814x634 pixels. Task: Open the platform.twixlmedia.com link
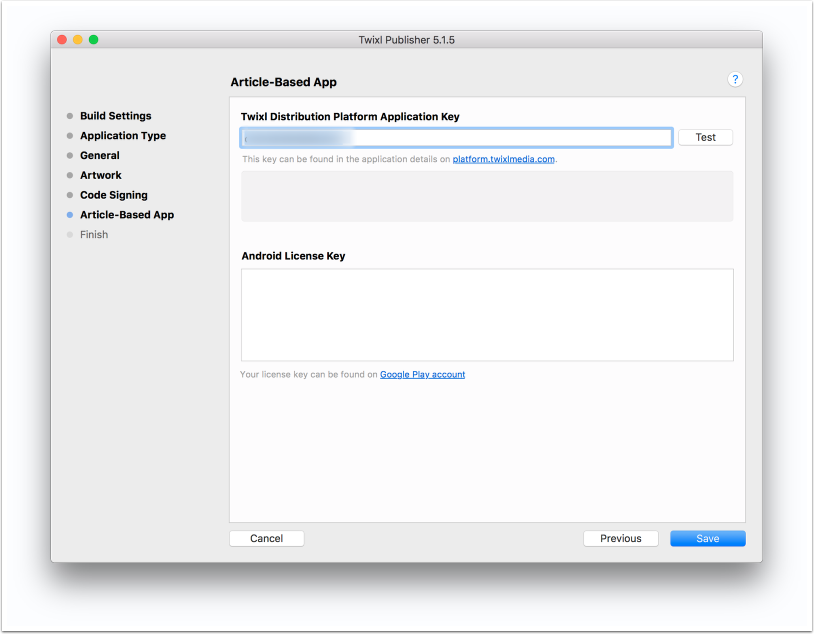503,159
